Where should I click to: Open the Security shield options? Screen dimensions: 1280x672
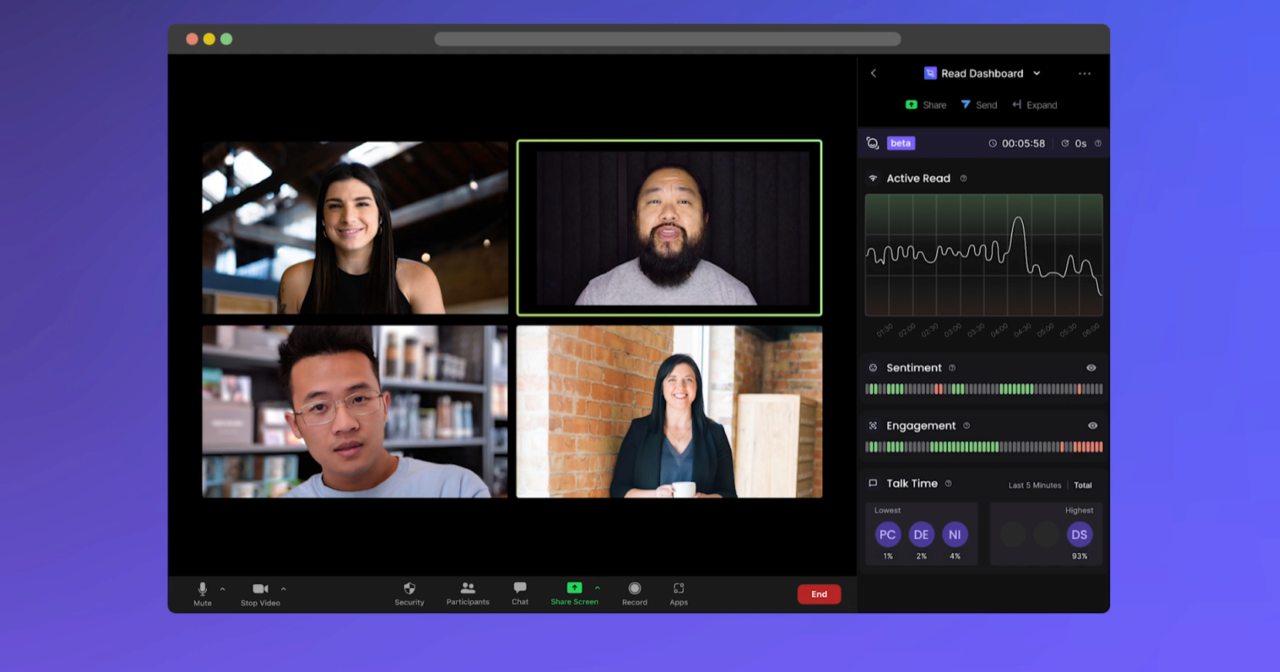point(409,588)
